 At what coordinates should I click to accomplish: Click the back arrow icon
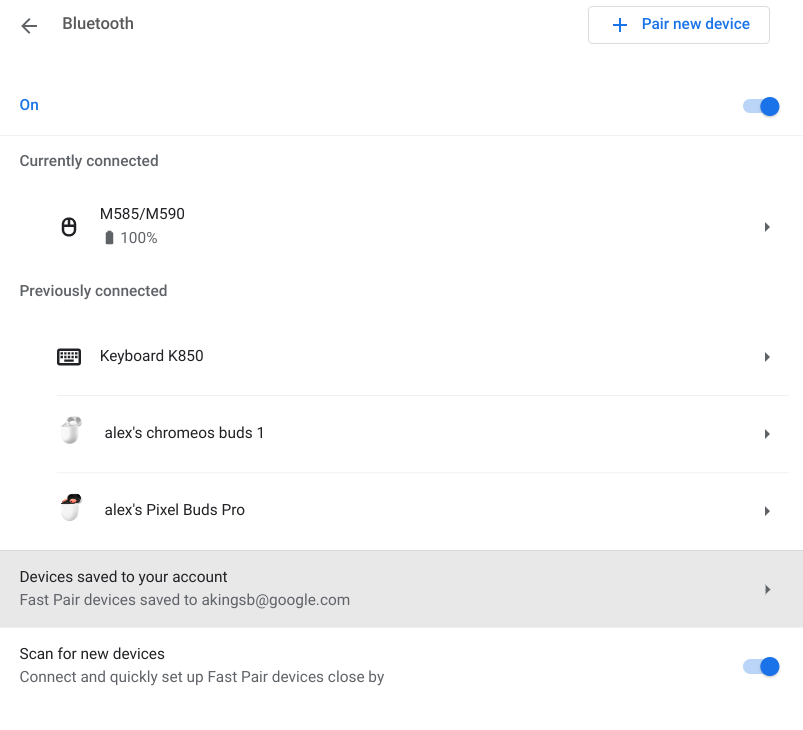point(29,26)
